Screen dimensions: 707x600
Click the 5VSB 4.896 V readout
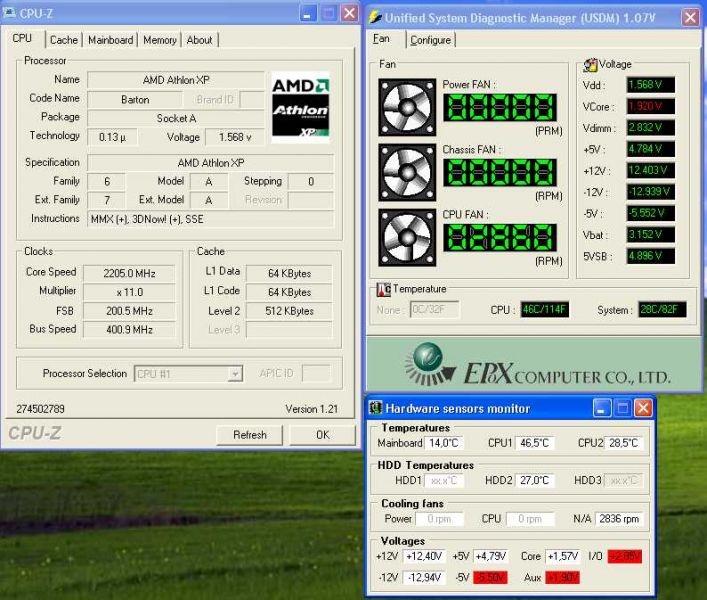coord(651,256)
